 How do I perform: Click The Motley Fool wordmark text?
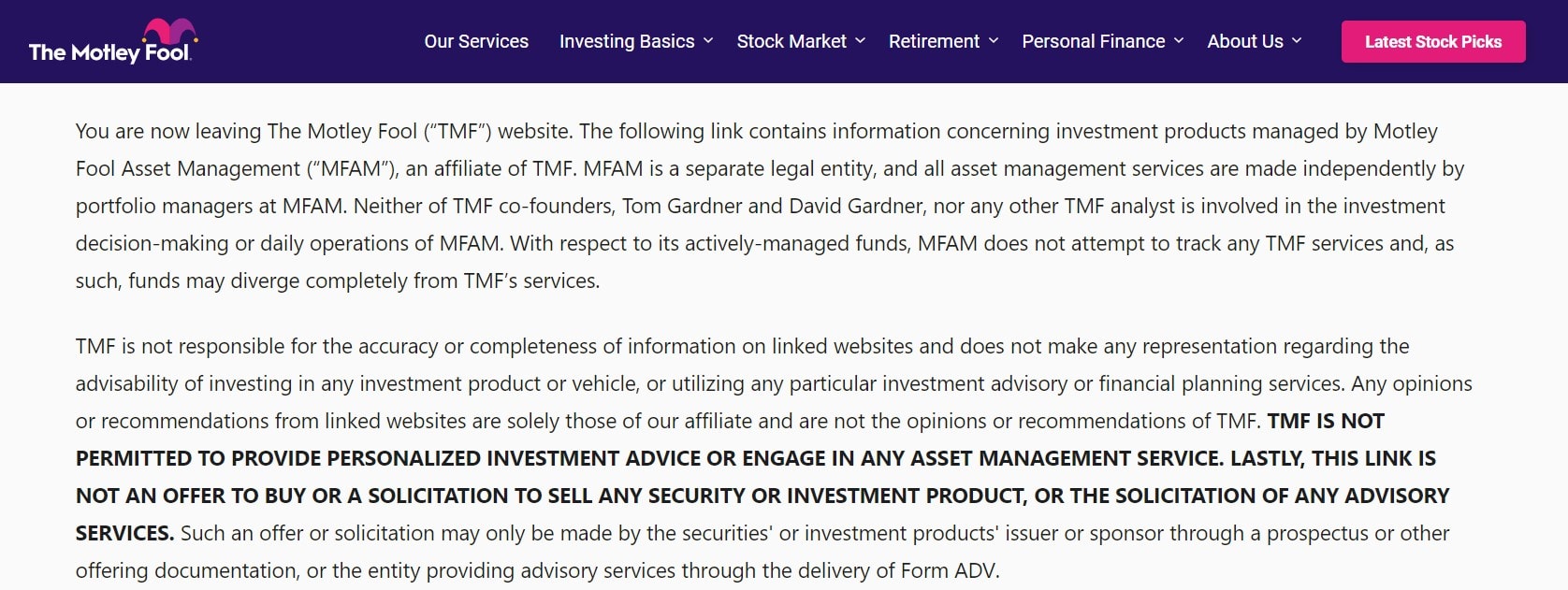(109, 53)
